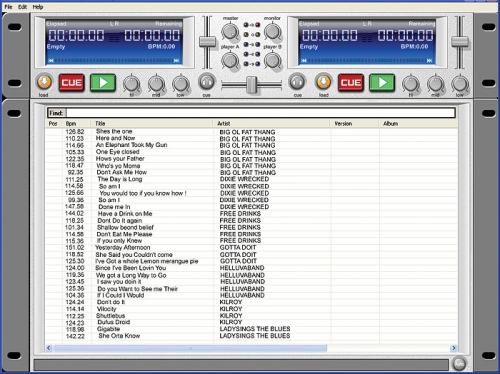Screen dimensions: 500x374
Task: Click player B's orange load button
Action: (x=323, y=82)
